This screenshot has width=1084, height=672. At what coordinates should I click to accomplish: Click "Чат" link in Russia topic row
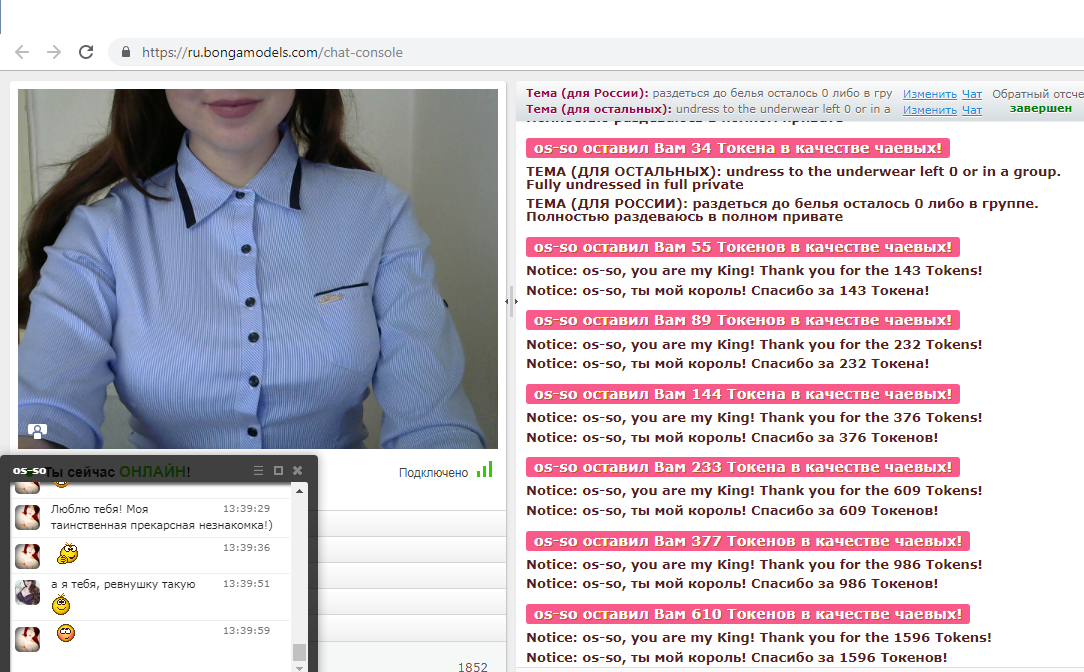coord(971,94)
